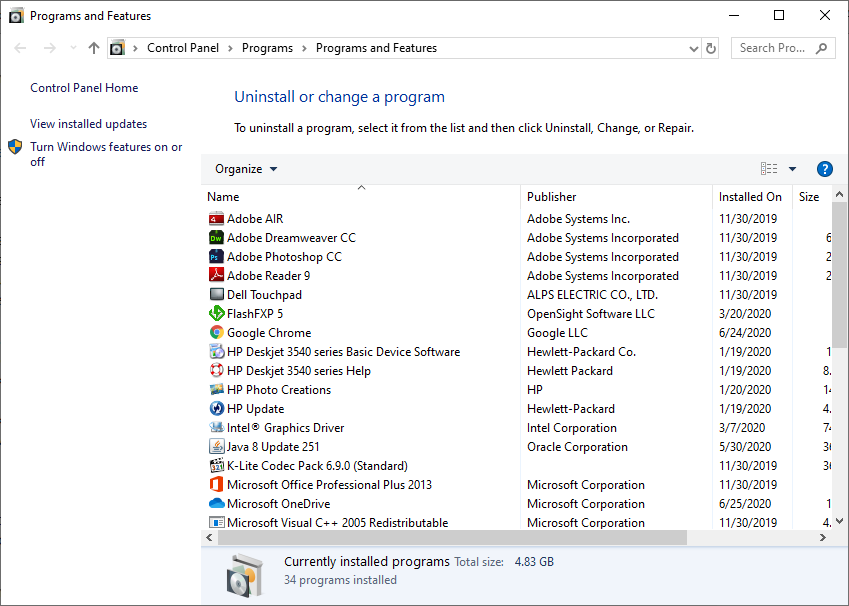Click the Control Panel breadcrumb
Screen dimensions: 849x606
coord(183,48)
